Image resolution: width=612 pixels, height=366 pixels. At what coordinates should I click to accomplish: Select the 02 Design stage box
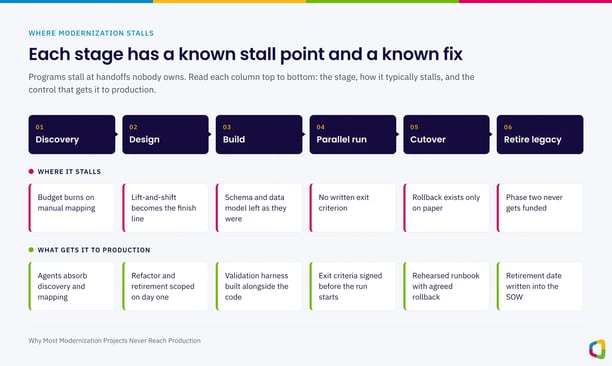coord(165,134)
